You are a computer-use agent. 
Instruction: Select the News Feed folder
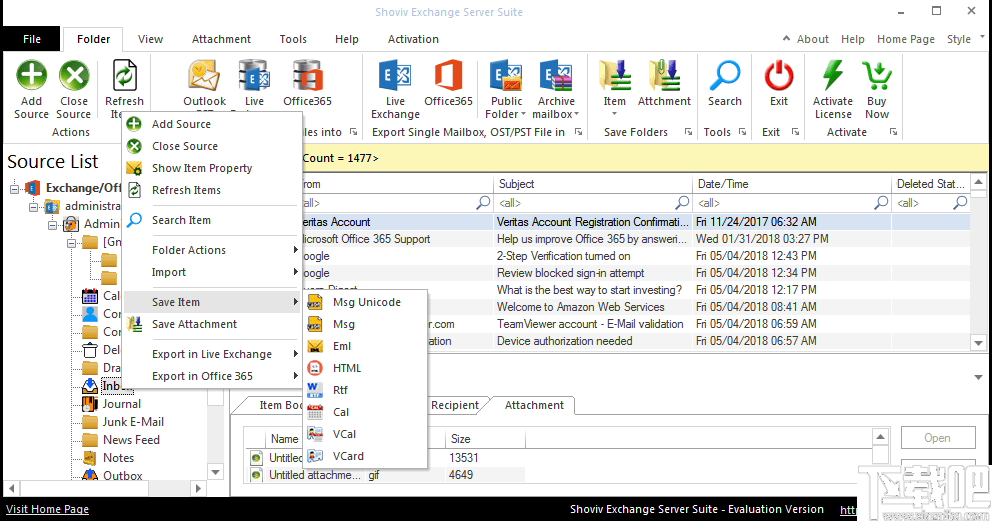131,440
